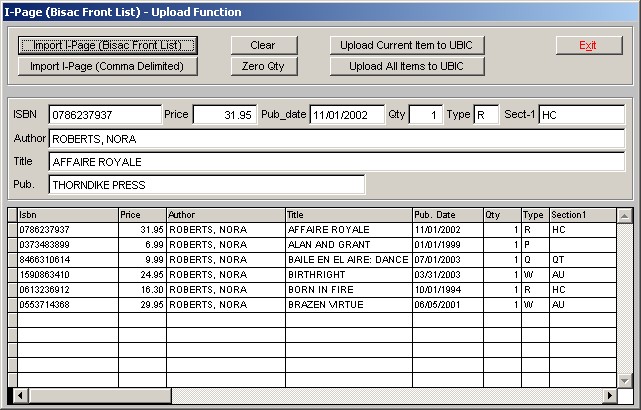Click Import I-Page (Bisac Front List) button
641x410 pixels.
coord(108,45)
